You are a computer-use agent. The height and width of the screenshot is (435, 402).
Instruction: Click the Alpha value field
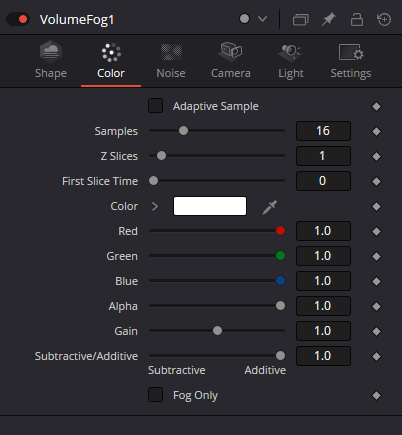[323, 306]
